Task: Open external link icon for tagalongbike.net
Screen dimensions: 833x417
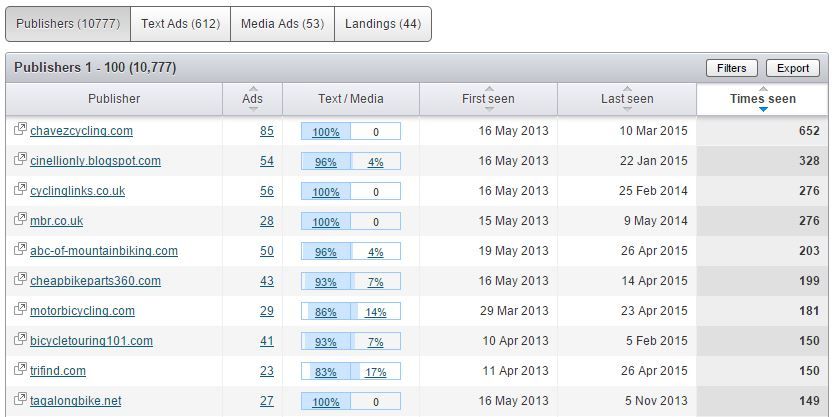Action: coord(20,398)
